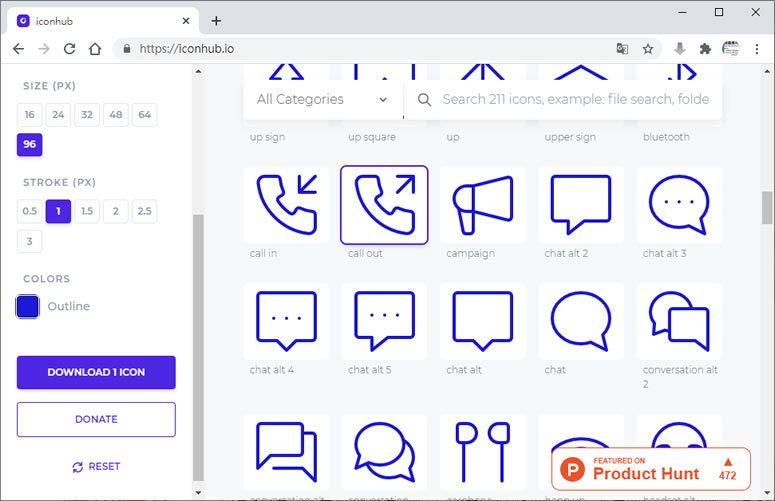Open Chrome three-dot menu
Image resolution: width=775 pixels, height=501 pixels.
757,49
